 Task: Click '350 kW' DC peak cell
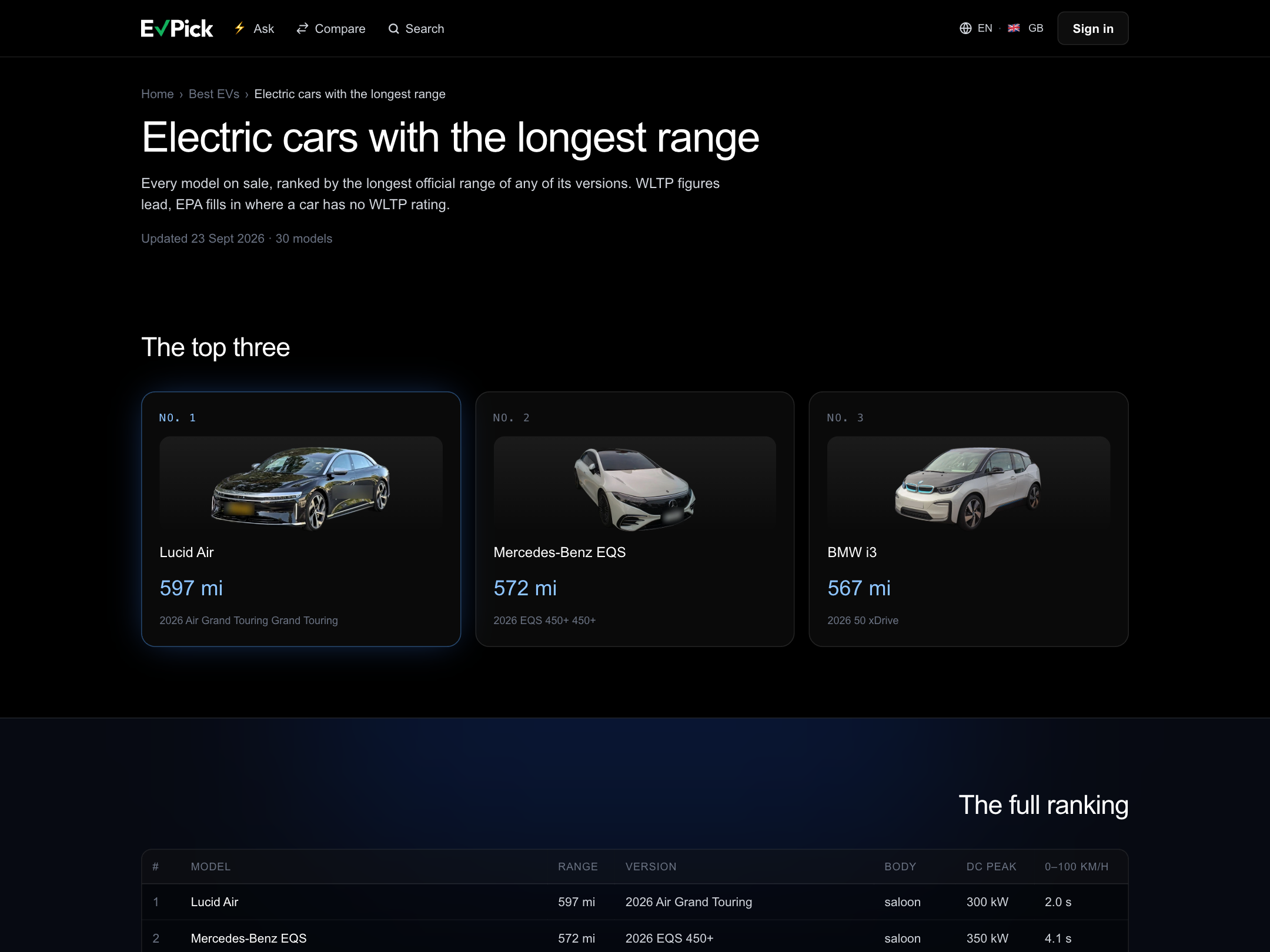[987, 938]
